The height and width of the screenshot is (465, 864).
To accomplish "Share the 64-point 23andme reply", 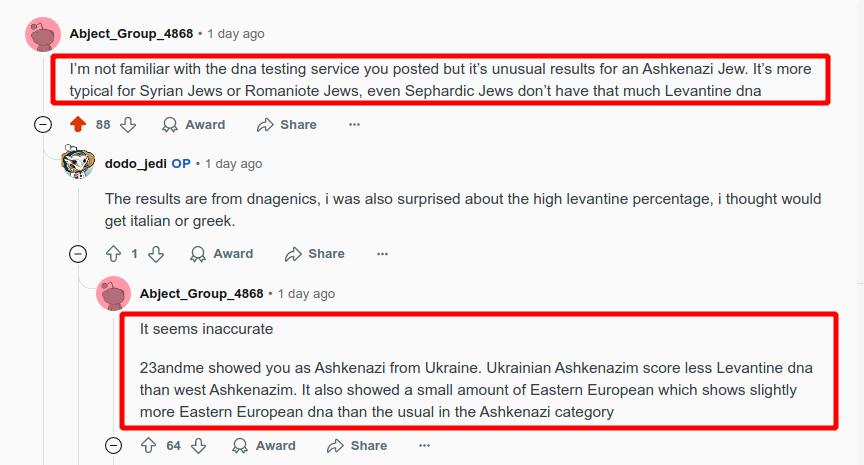I will click(x=357, y=446).
